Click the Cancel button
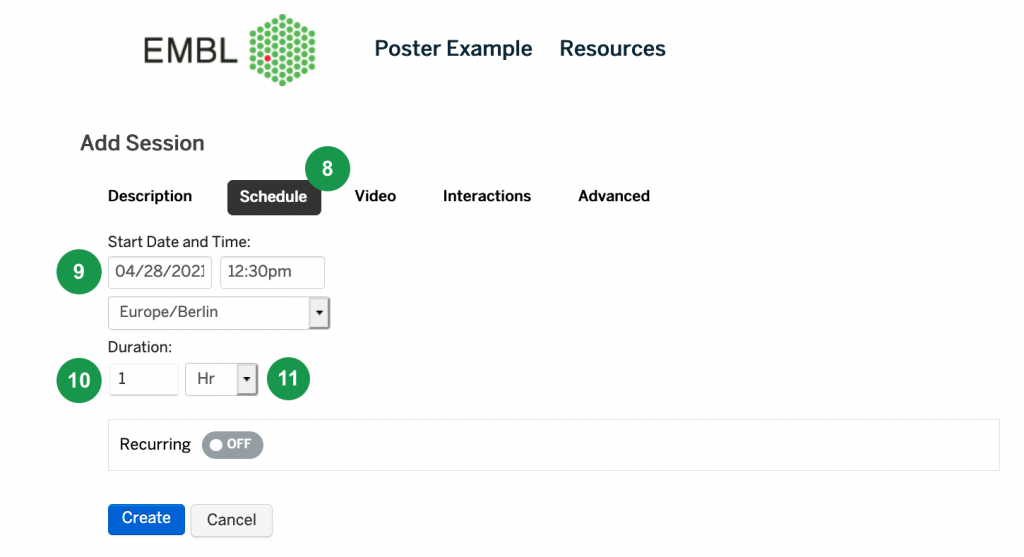Image resolution: width=1024 pixels, height=557 pixels. click(232, 520)
